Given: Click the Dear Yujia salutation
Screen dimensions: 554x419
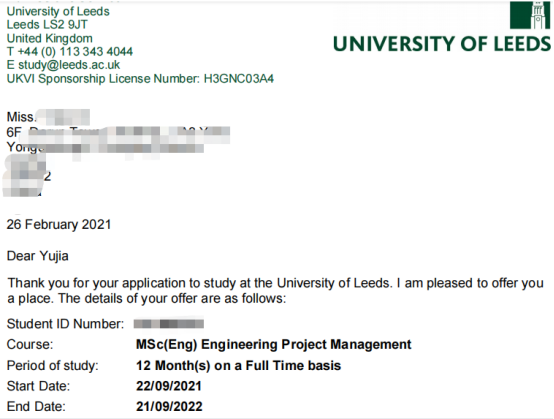Looking at the screenshot, I should click(x=37, y=256).
